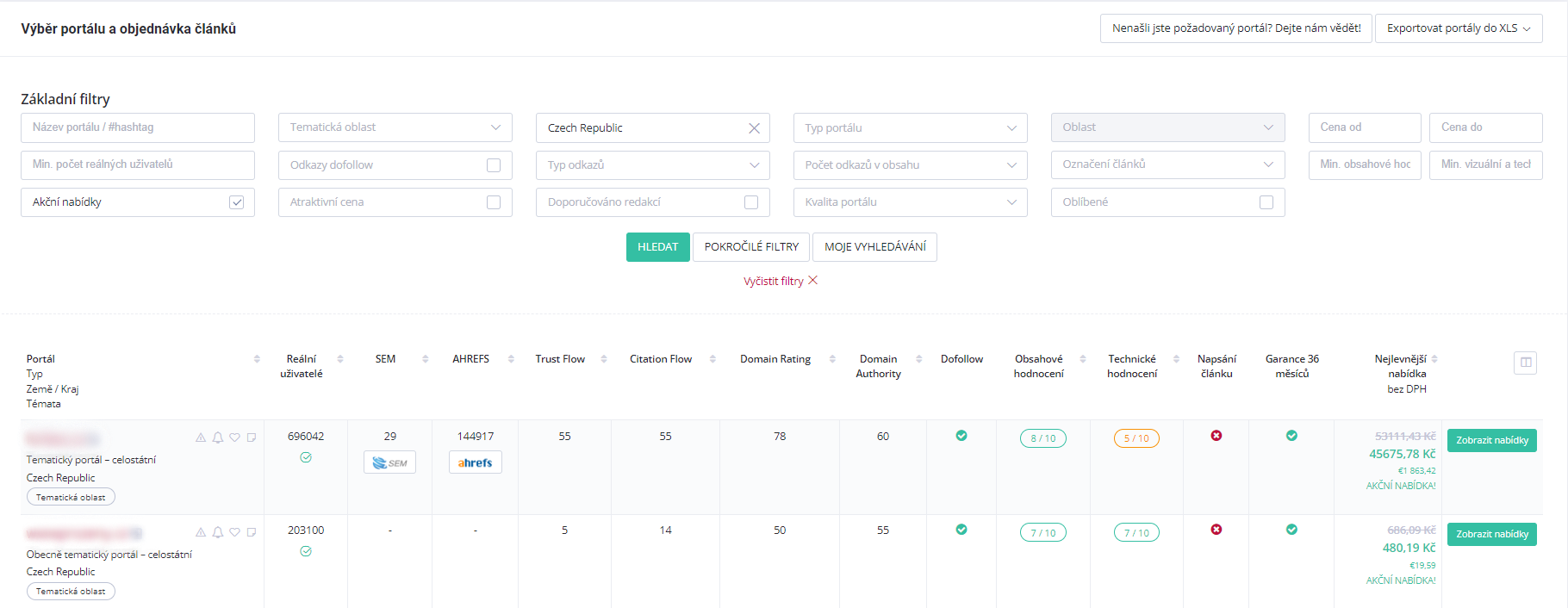Switch to MOJE VYHLEDÁVÁNÍ
The height and width of the screenshot is (608, 1568).
(874, 247)
